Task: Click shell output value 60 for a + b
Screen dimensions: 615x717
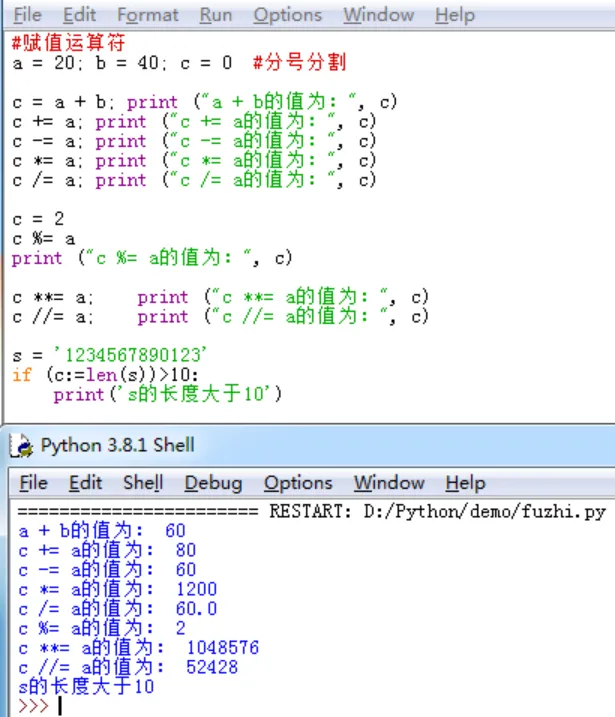Action: coord(175,530)
